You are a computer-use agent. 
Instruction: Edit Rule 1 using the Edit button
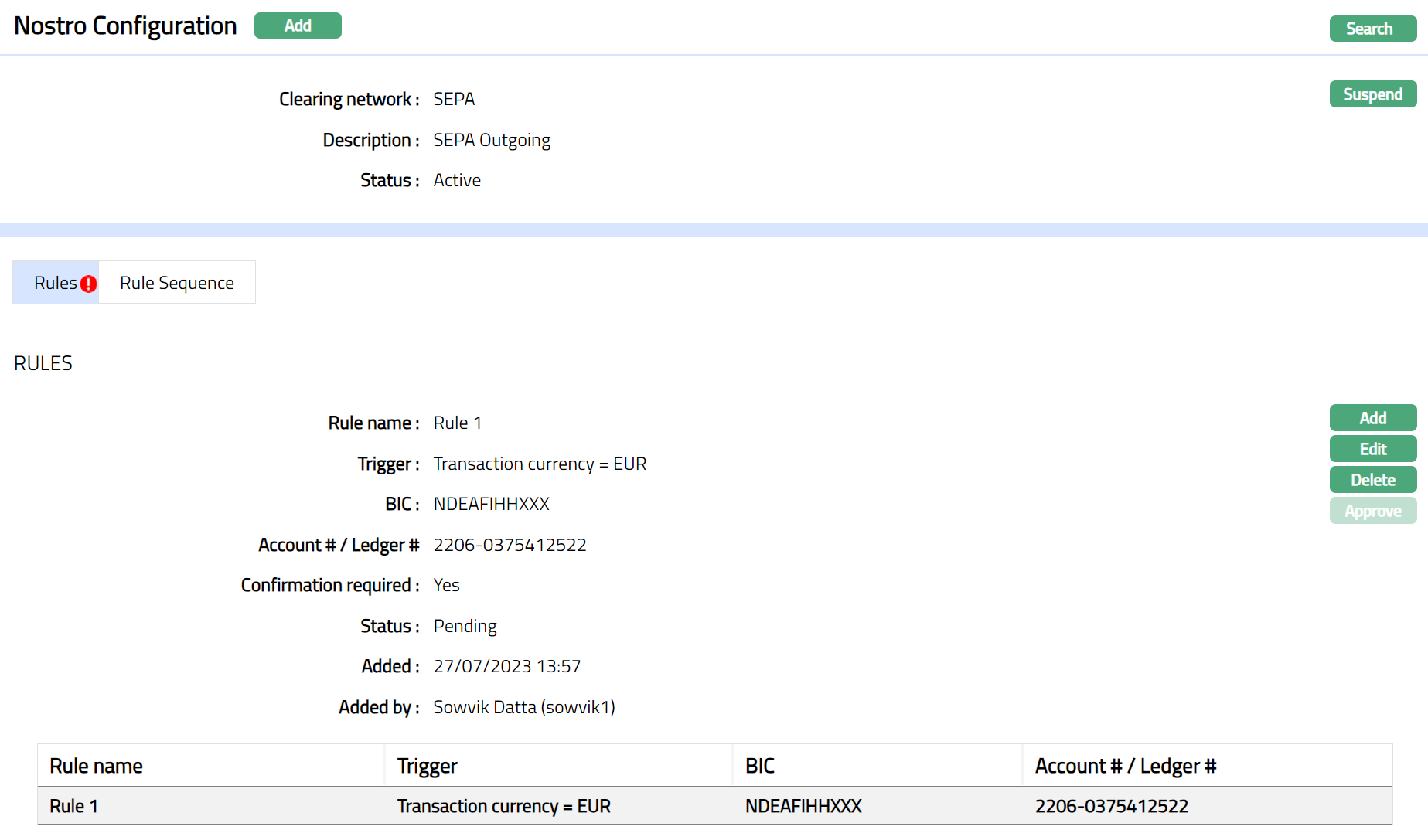[x=1372, y=449]
